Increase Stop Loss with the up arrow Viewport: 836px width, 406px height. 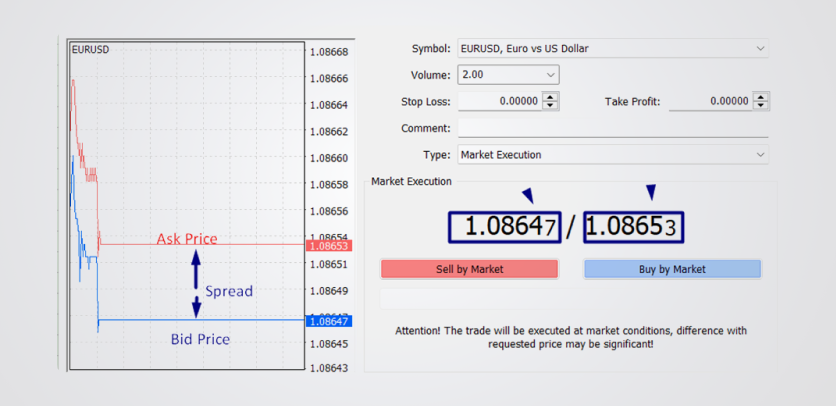(551, 97)
